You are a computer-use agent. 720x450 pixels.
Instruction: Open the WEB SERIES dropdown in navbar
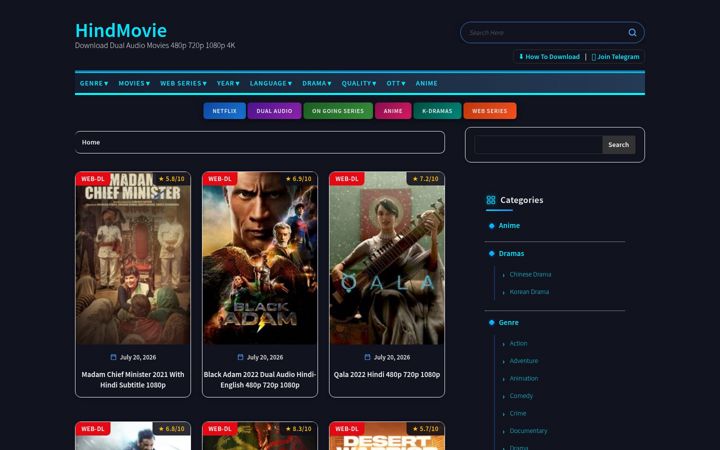(x=183, y=83)
